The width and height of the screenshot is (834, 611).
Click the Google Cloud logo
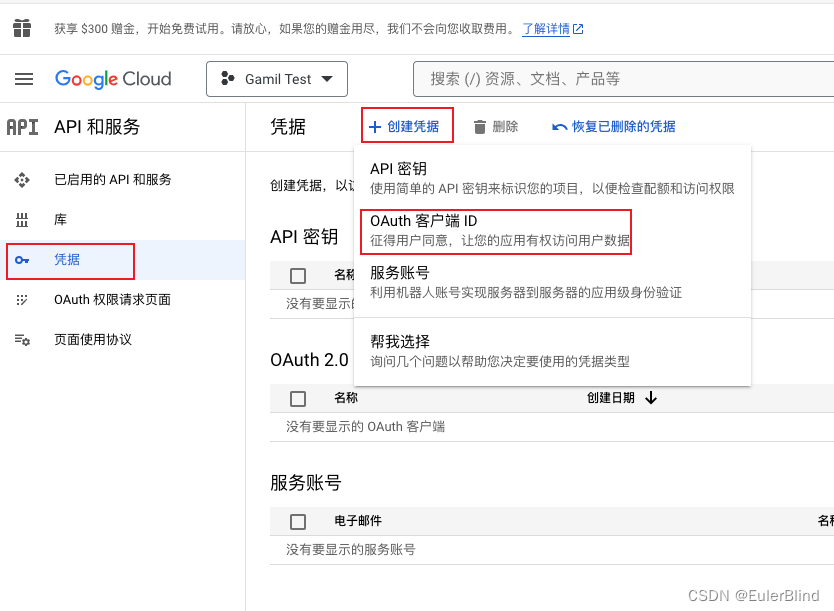click(x=113, y=79)
